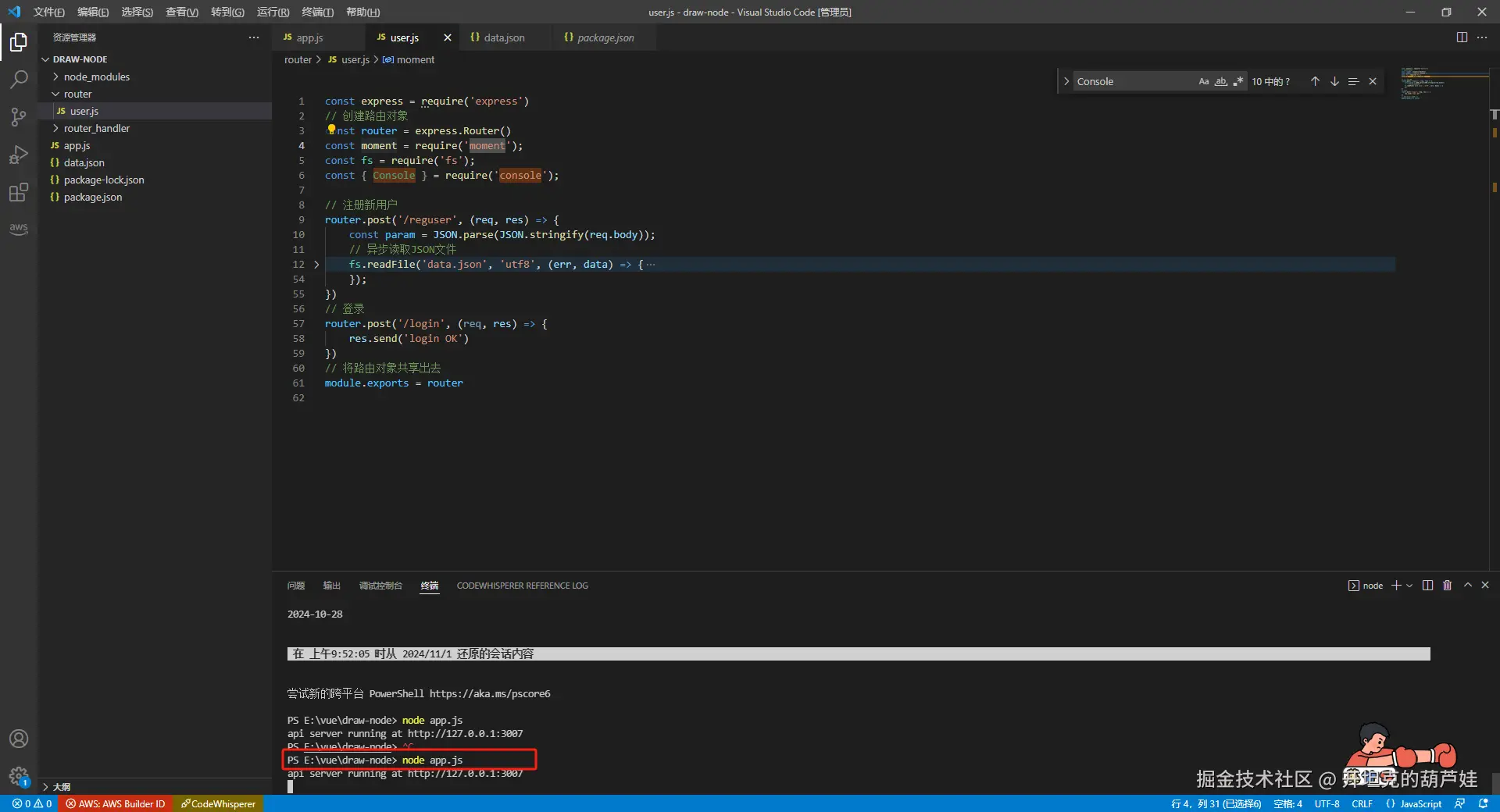
Task: Open the Search view in activity bar
Action: click(x=19, y=80)
